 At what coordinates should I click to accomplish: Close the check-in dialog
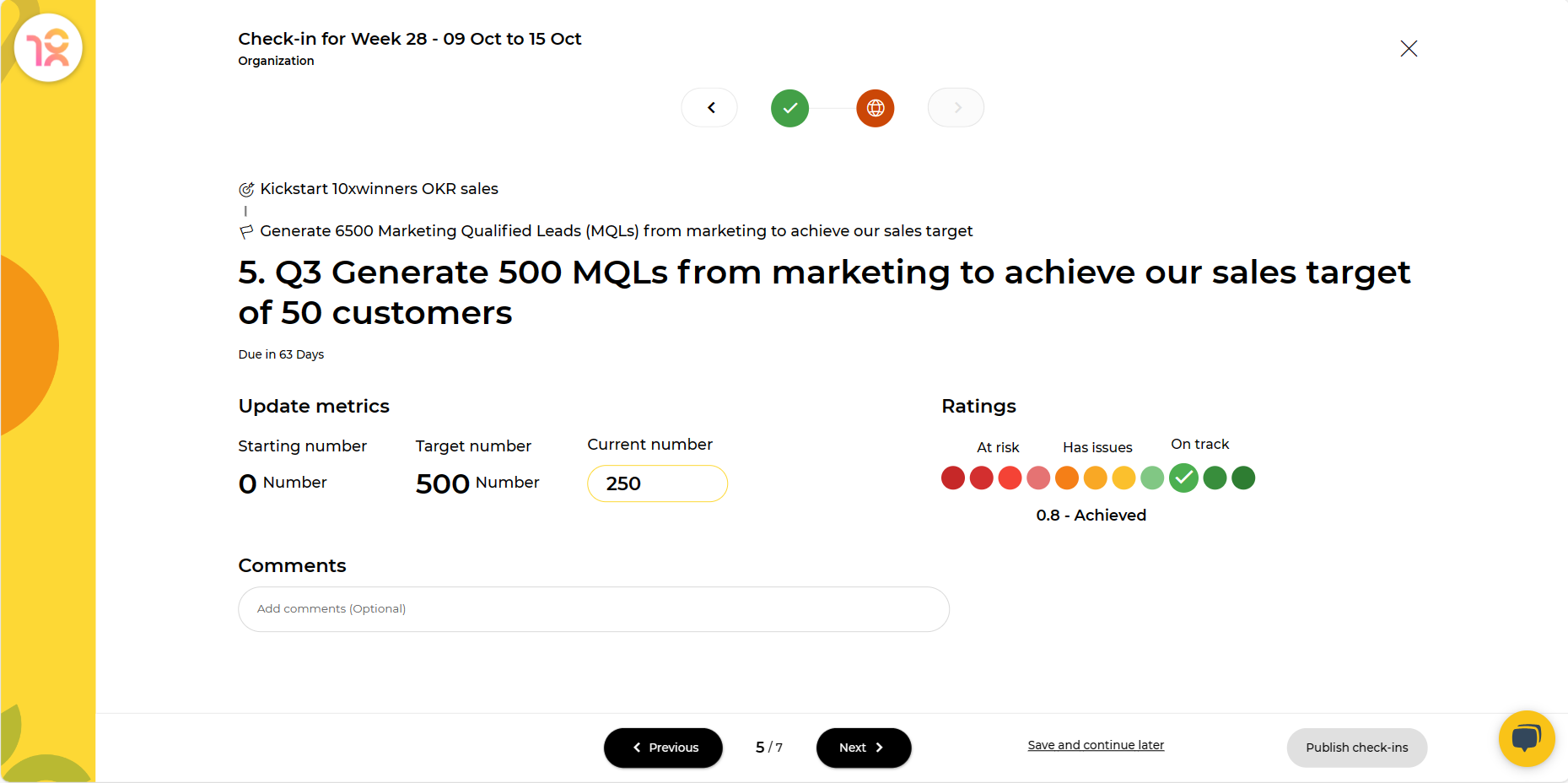[x=1409, y=48]
